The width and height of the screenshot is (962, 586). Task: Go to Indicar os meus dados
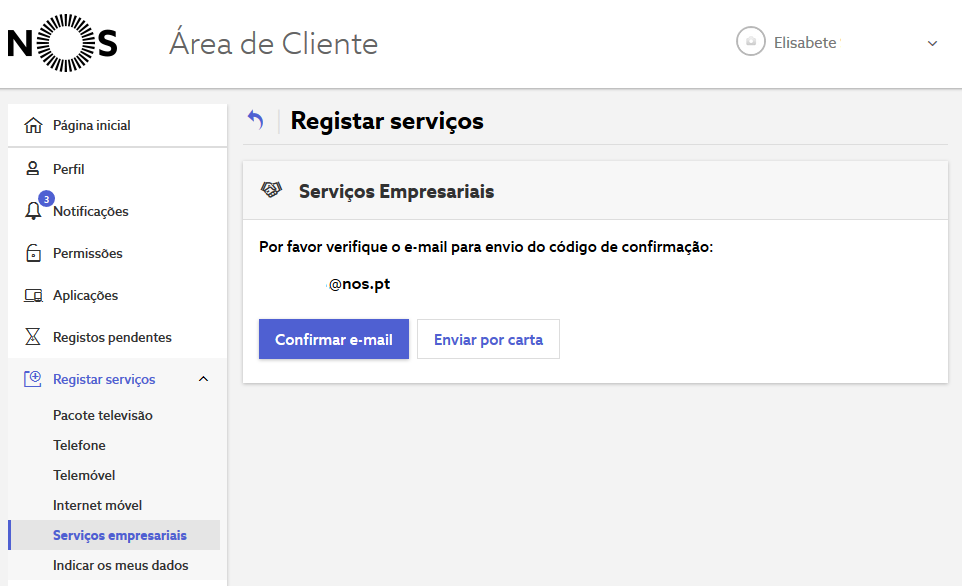pyautogui.click(x=121, y=566)
